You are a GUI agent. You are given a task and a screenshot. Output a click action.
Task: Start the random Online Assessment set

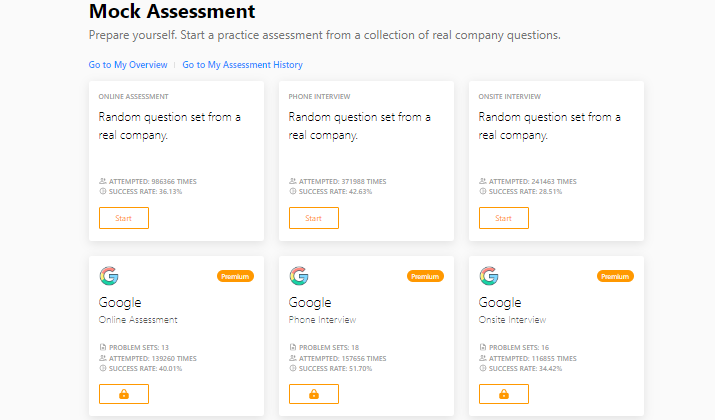pos(124,218)
